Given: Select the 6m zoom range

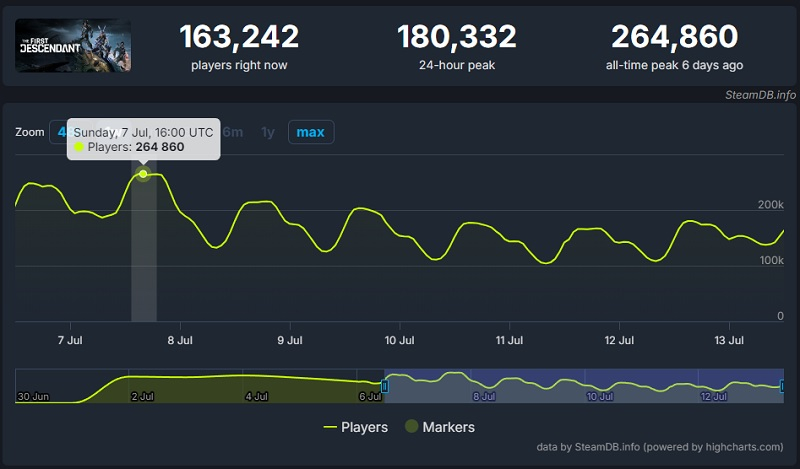Looking at the screenshot, I should [233, 132].
